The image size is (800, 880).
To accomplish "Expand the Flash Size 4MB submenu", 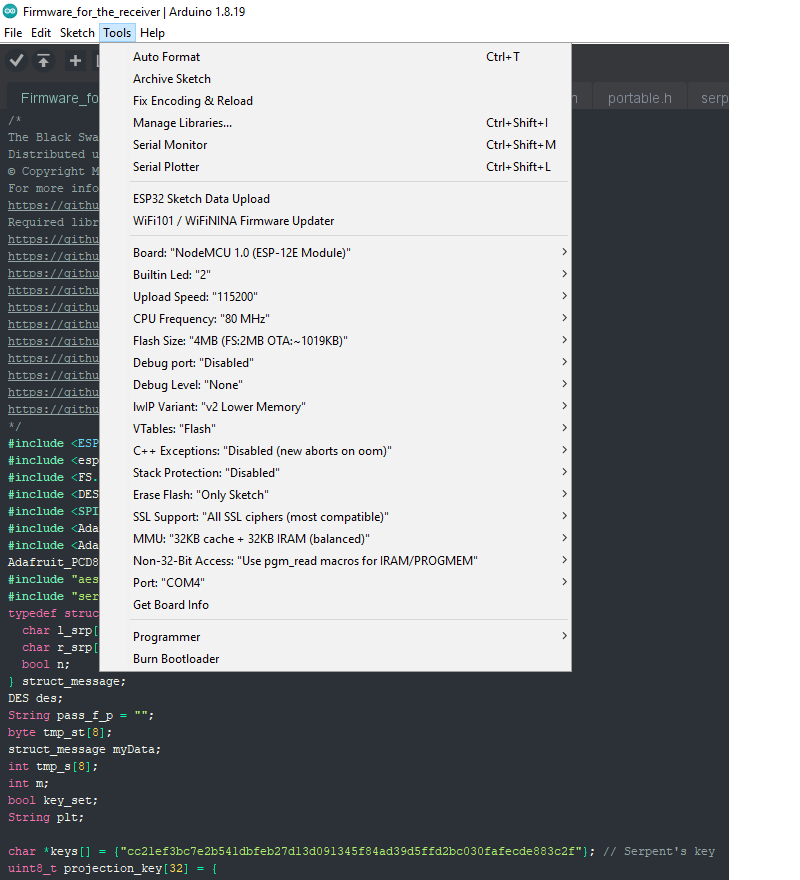I will [x=335, y=341].
